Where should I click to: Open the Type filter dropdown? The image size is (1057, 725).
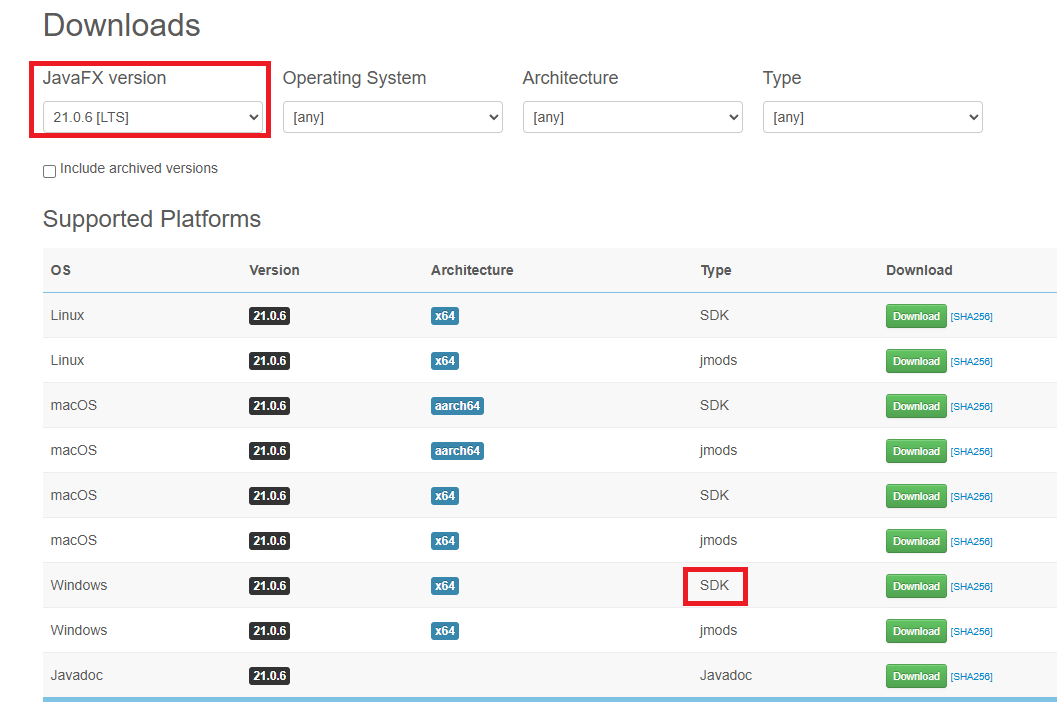872,117
